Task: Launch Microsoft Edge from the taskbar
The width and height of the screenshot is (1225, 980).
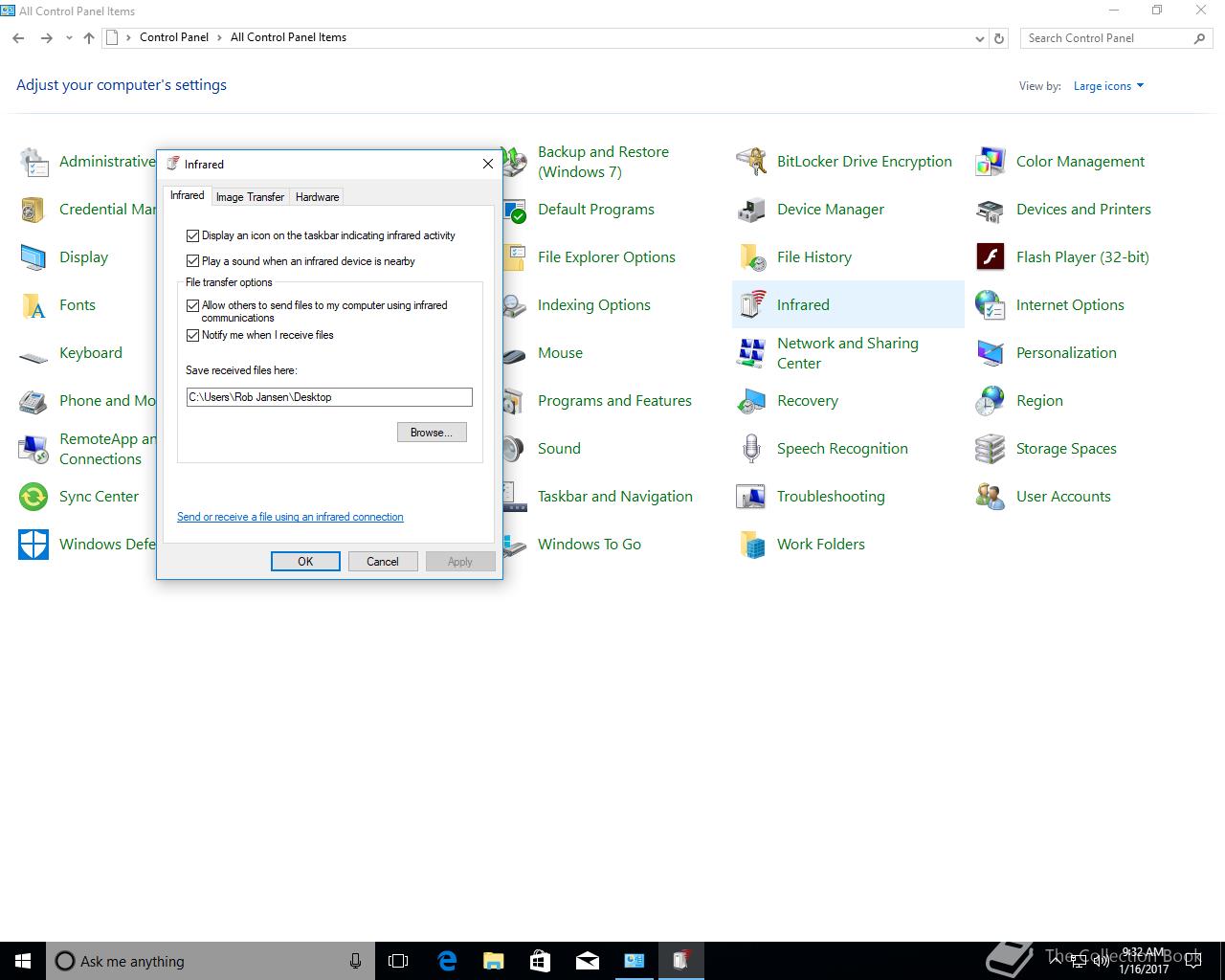Action: click(446, 961)
